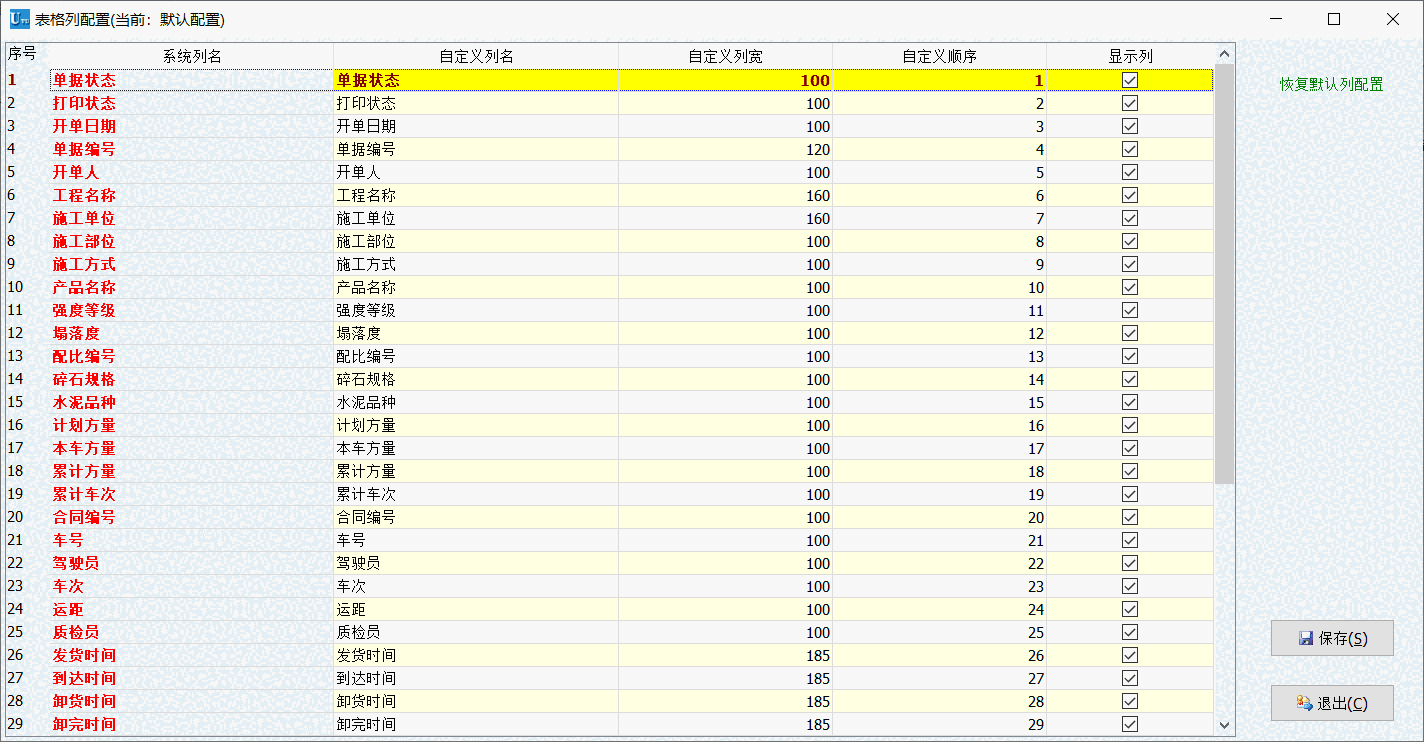Screen dimensions: 1424x742
Task: Select the black 卸货时间 custom name cell
Action: 476,701
